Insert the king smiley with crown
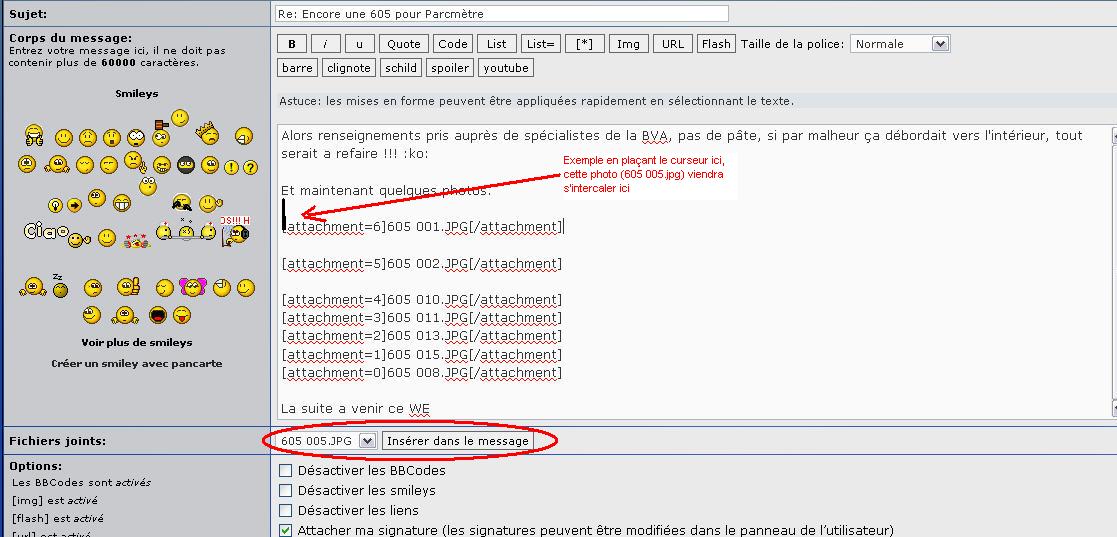 point(208,135)
